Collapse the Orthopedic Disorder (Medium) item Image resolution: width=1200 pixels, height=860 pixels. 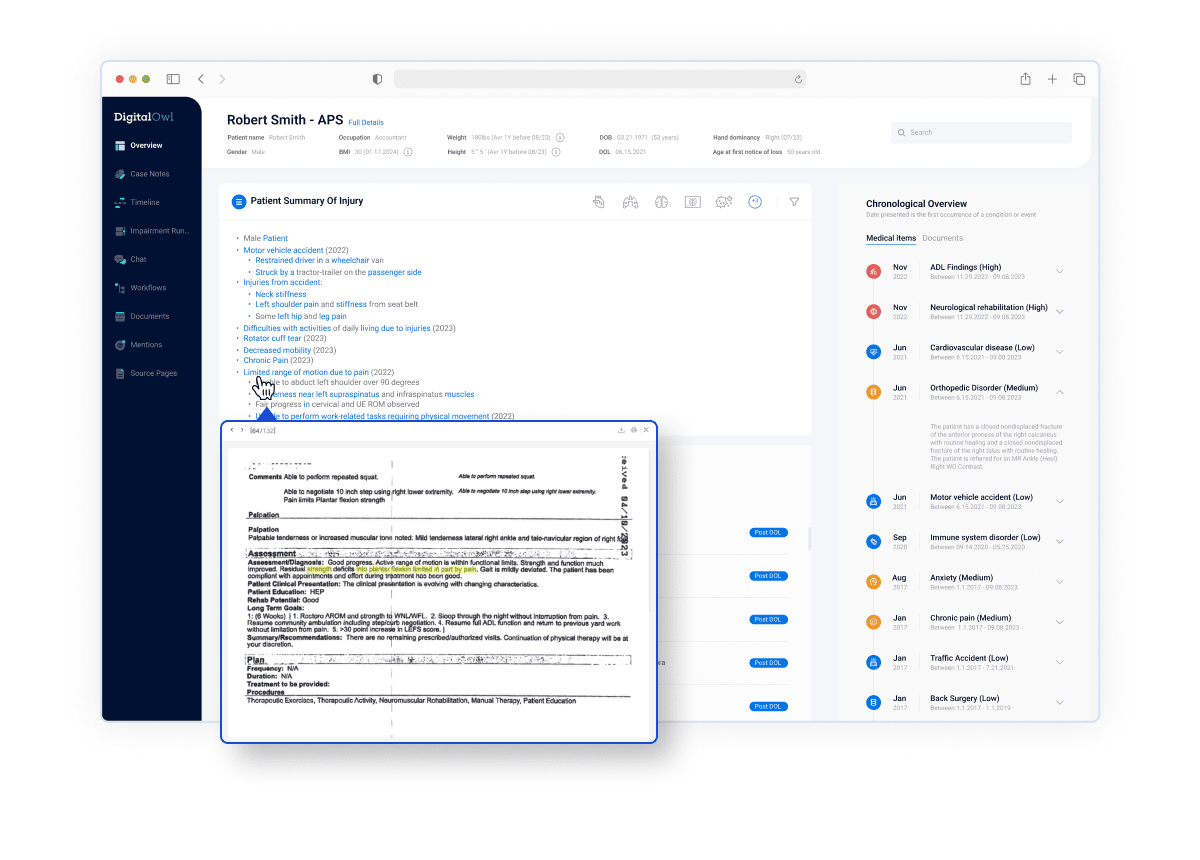pyautogui.click(x=1060, y=391)
